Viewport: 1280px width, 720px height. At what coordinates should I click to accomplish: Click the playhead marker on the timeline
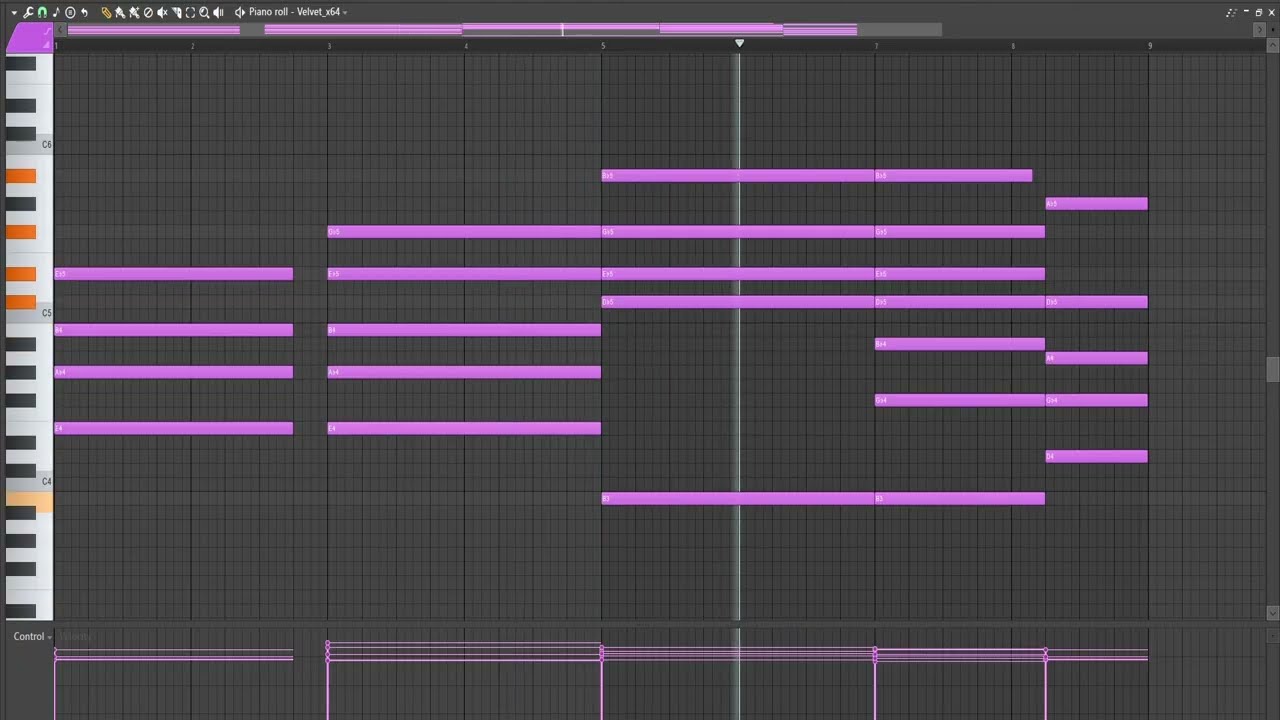(x=739, y=43)
